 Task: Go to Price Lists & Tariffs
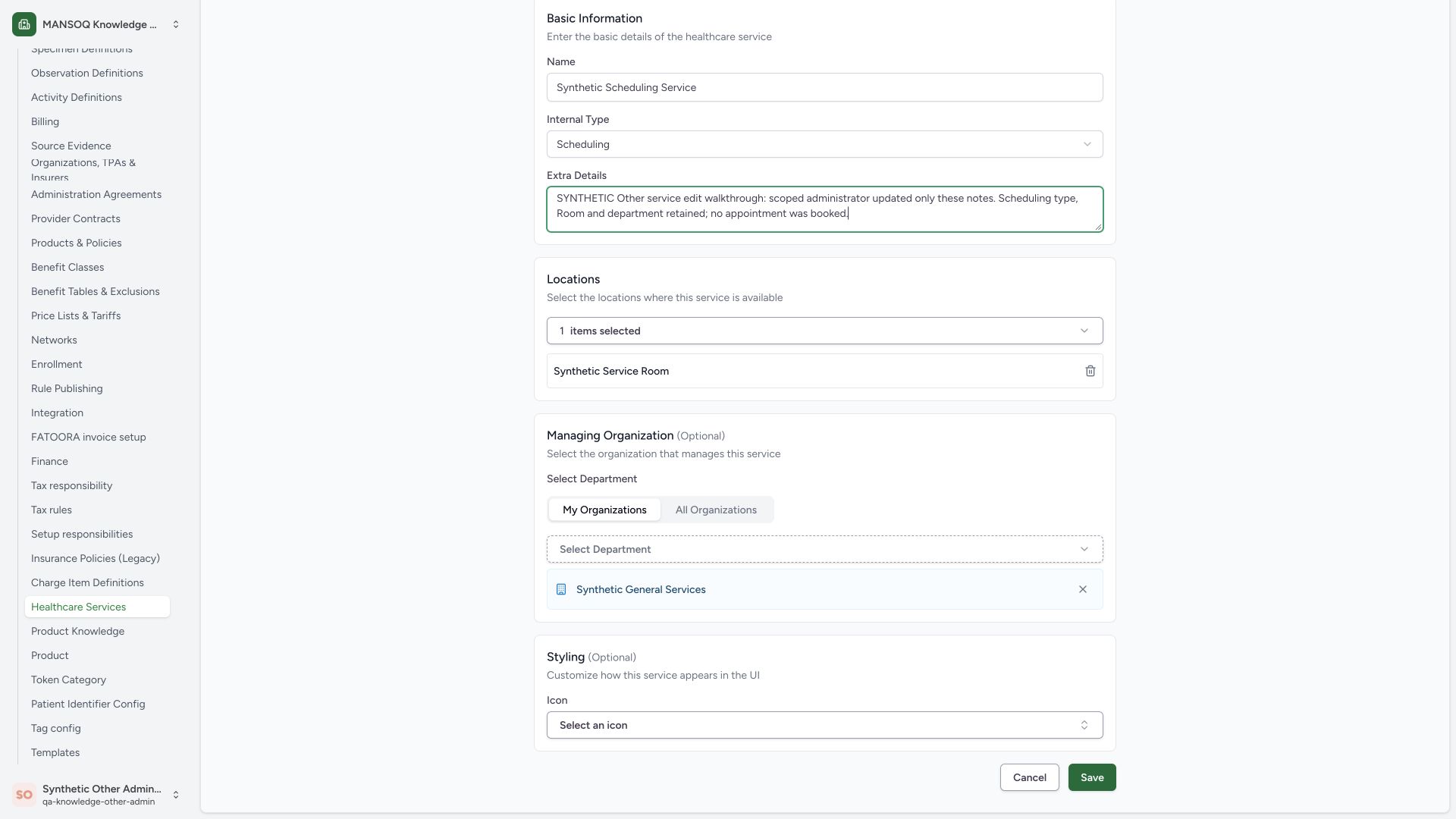[75, 315]
